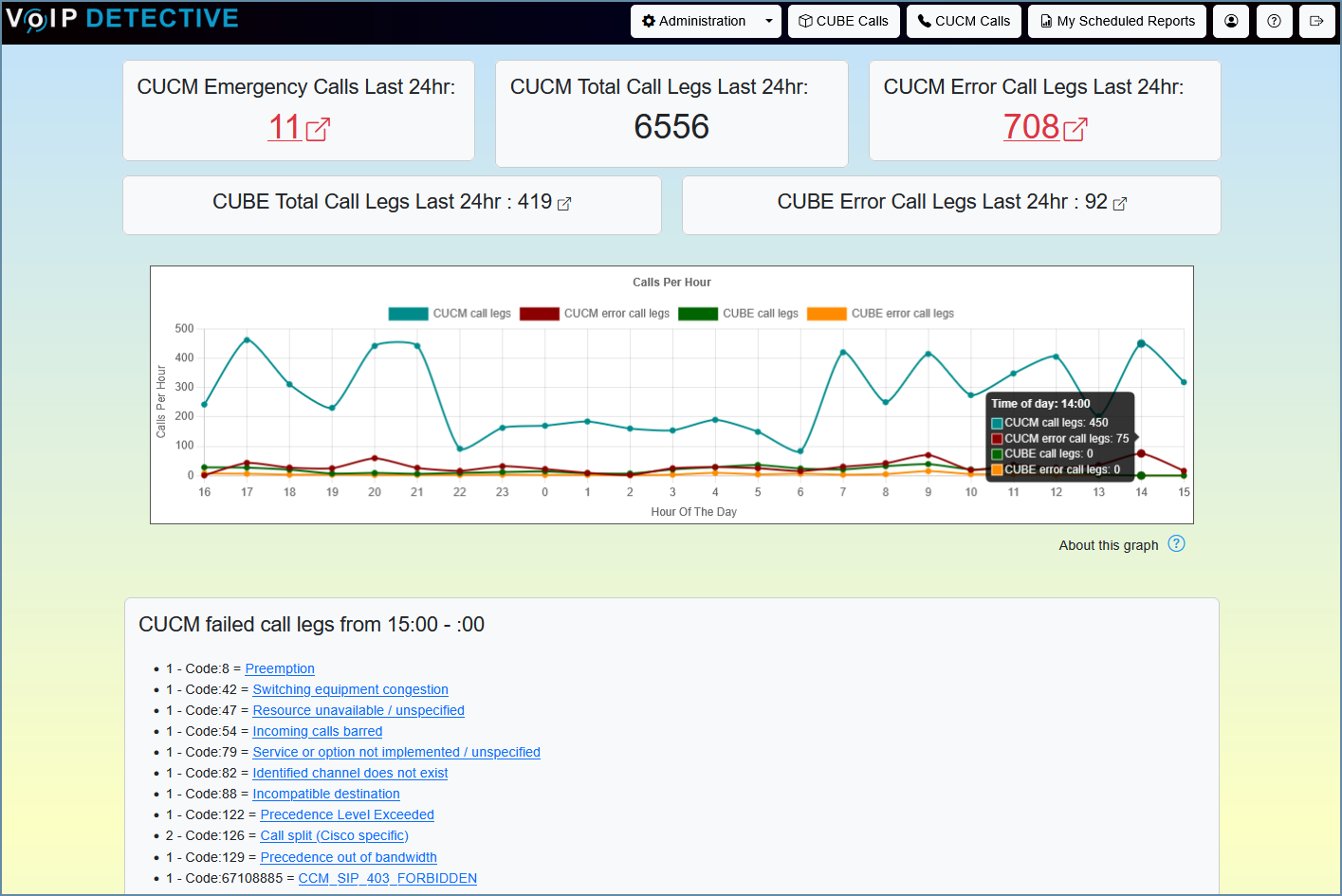Screen dimensions: 1342x896
Task: Toggle CUBE error call legs legend swatch
Action: 827,314
